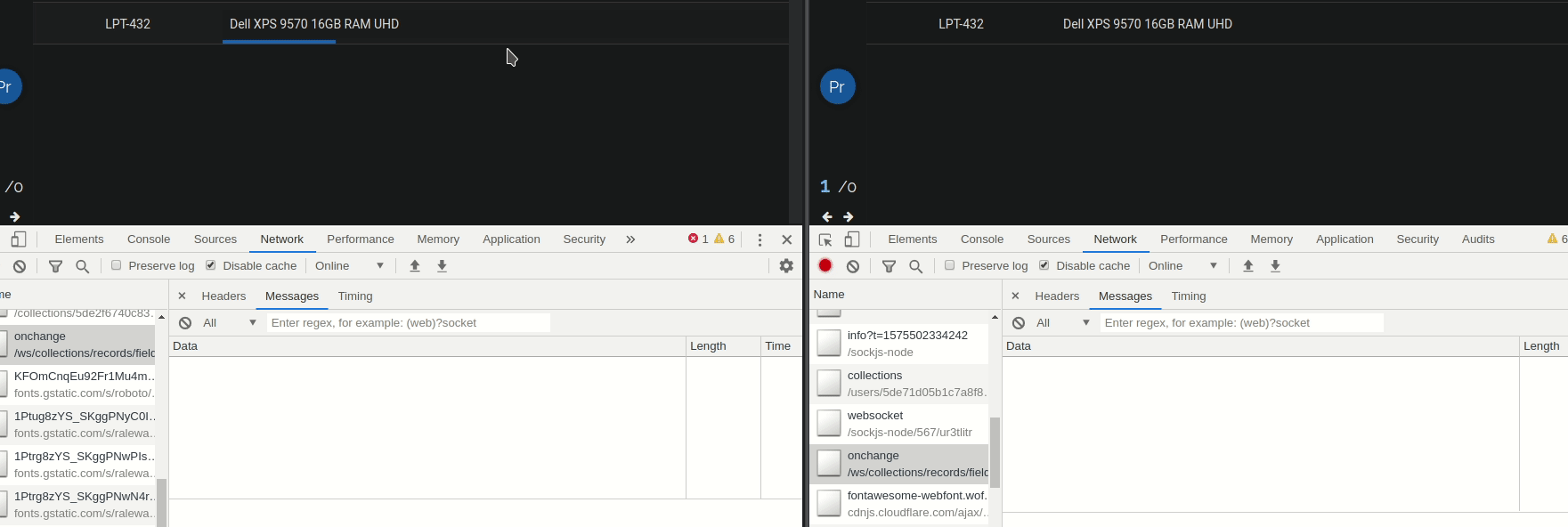Open search in right DevTools network toolbar
1568x527 pixels.
click(915, 265)
